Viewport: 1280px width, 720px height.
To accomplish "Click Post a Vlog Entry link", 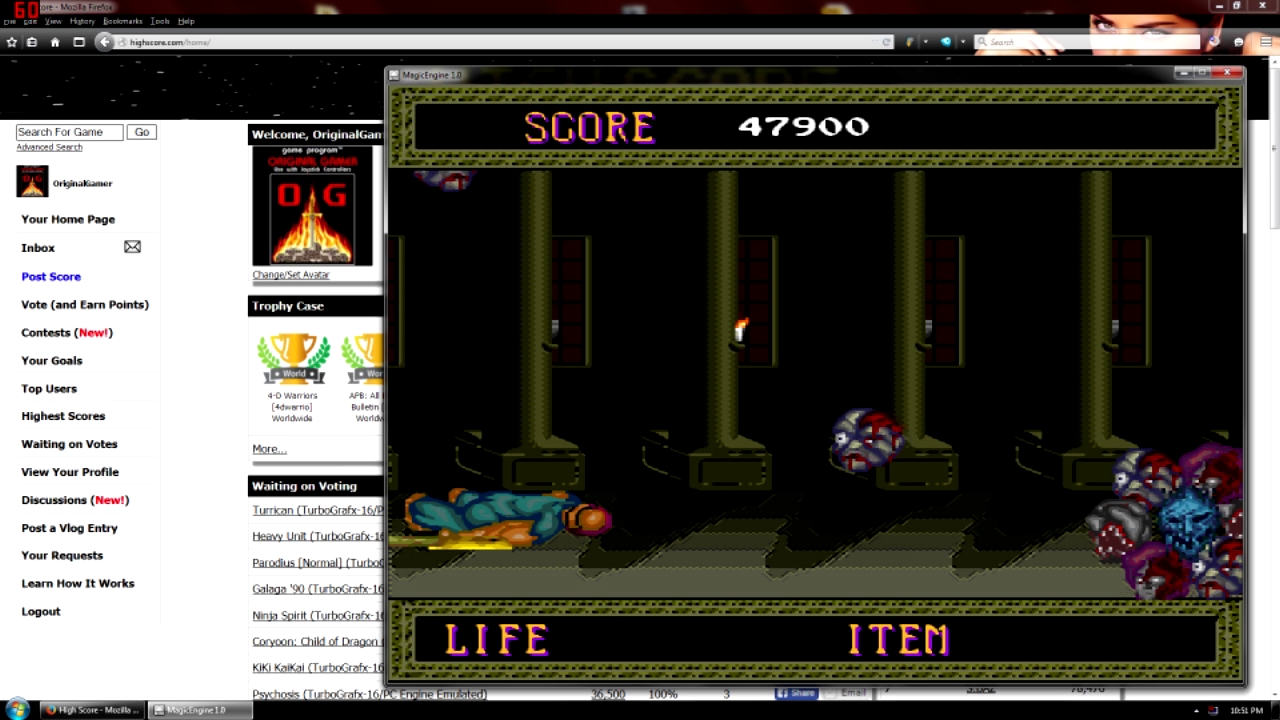I will pos(69,528).
